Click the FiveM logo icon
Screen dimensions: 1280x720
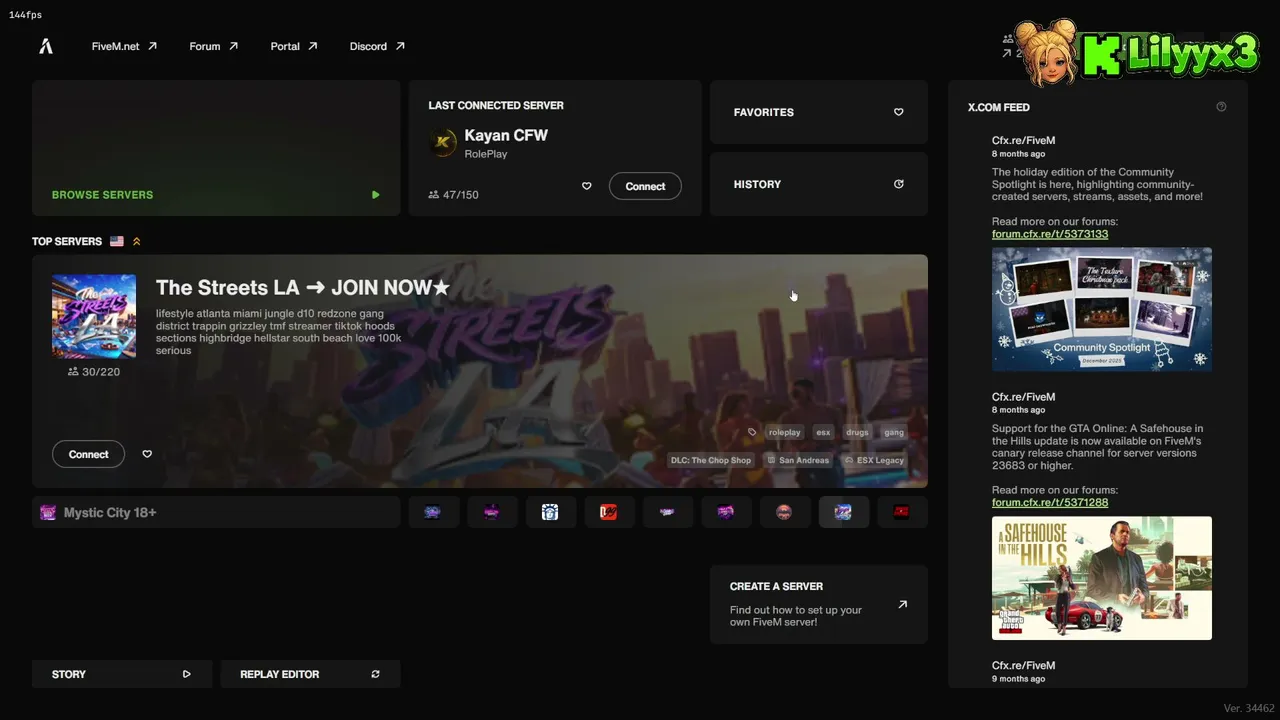(46, 46)
